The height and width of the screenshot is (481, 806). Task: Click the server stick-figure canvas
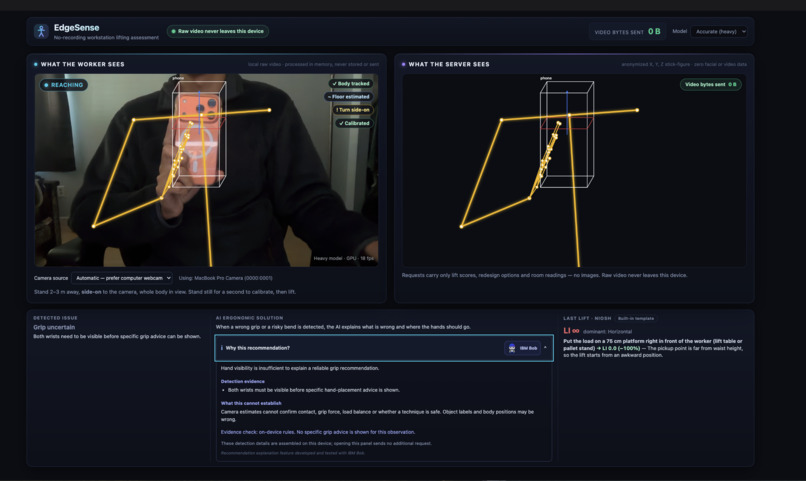[x=574, y=170]
